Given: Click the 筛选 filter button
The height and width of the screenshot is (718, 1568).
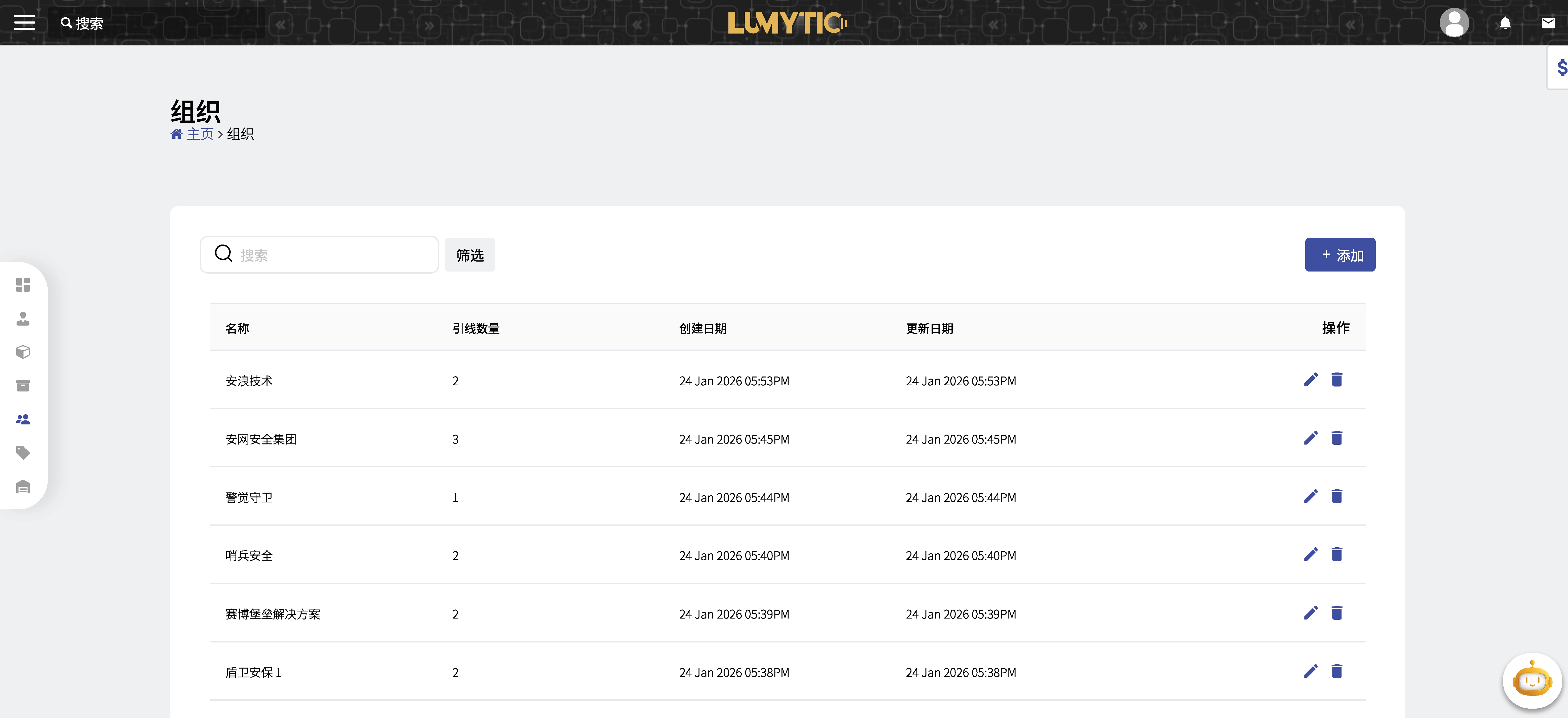Looking at the screenshot, I should [x=469, y=255].
